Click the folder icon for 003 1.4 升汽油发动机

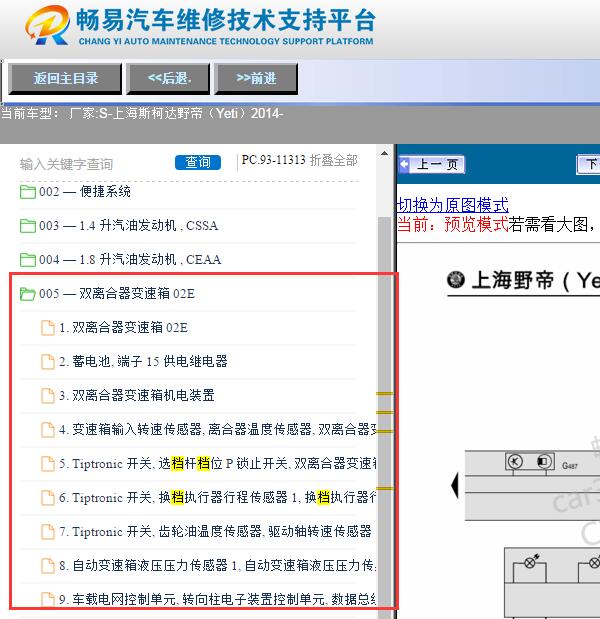tap(28, 226)
